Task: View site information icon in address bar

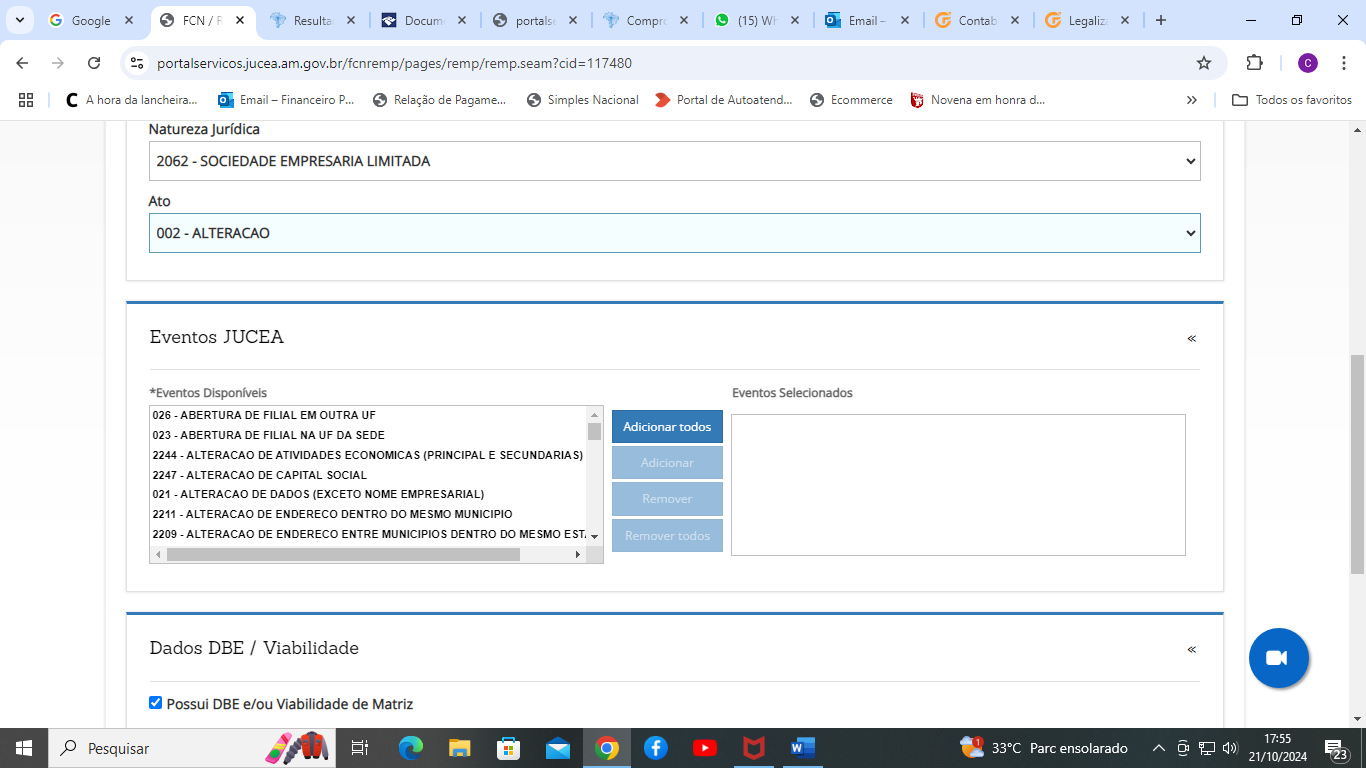Action: (x=138, y=63)
